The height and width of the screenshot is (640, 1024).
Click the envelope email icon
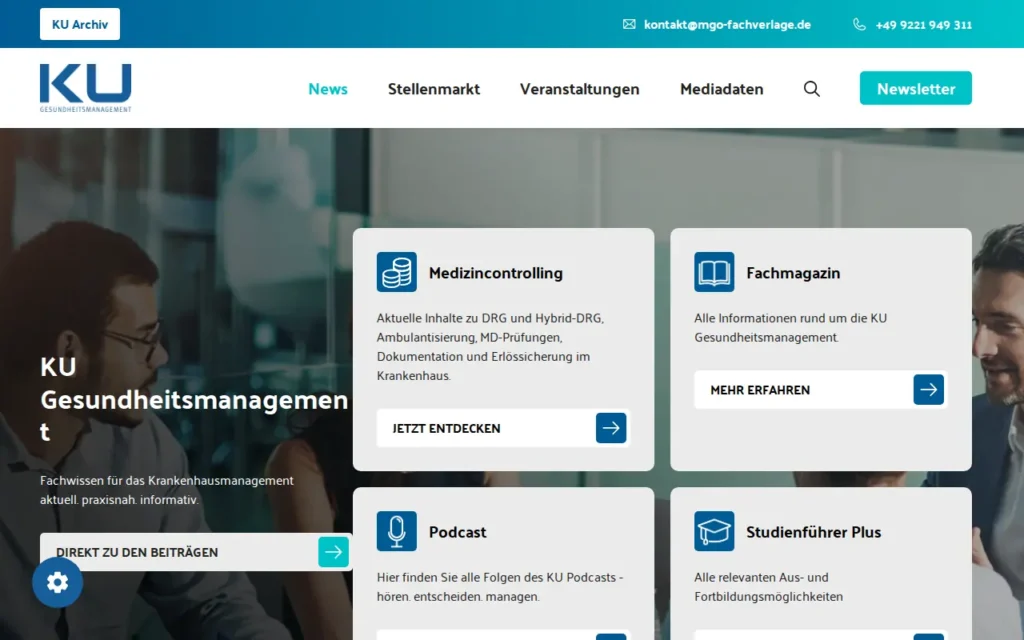629,24
